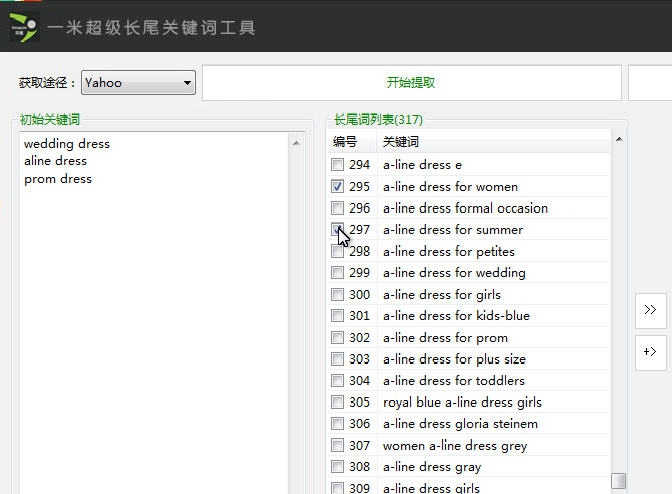Toggle the checkbox for row 297
This screenshot has width=672, height=494.
click(337, 229)
